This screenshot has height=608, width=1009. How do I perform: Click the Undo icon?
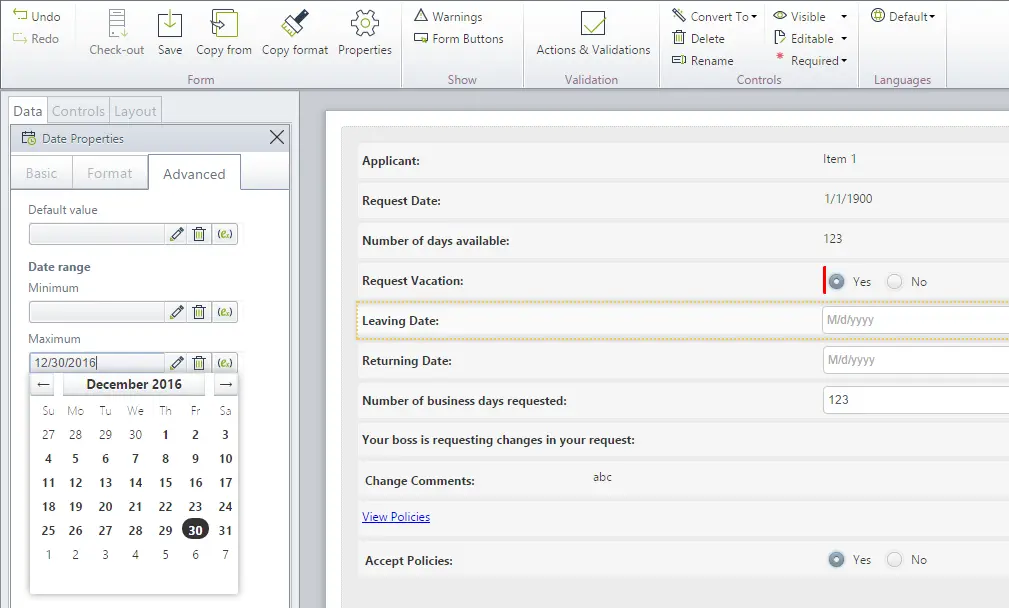click(20, 15)
